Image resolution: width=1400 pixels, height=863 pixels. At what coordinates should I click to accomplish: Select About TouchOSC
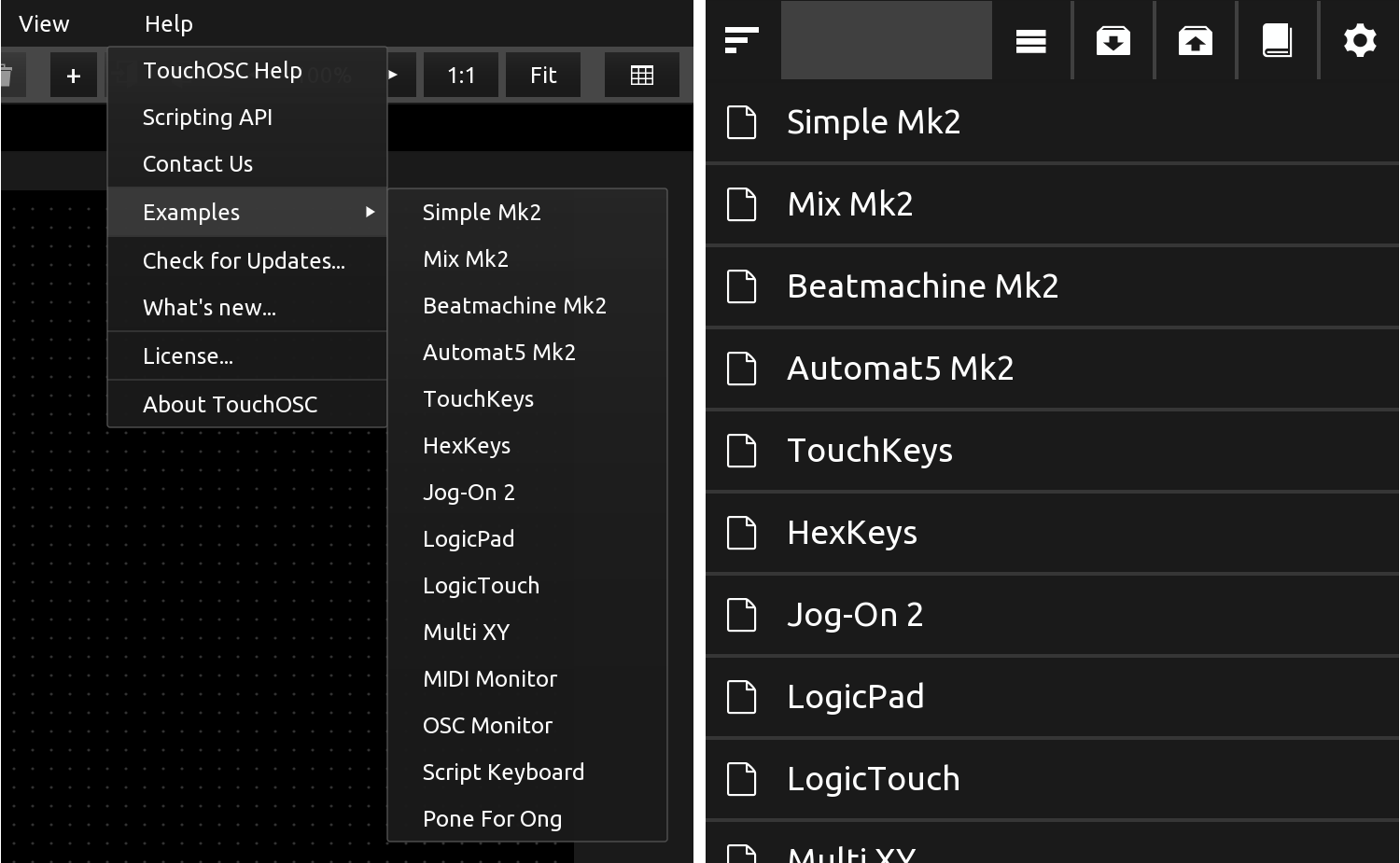(247, 405)
